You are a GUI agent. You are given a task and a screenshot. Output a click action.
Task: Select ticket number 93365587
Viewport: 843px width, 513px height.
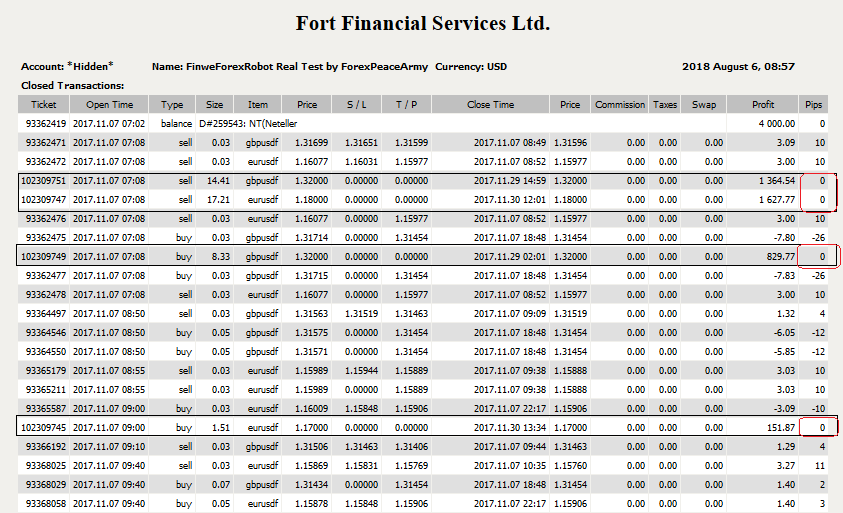point(46,409)
